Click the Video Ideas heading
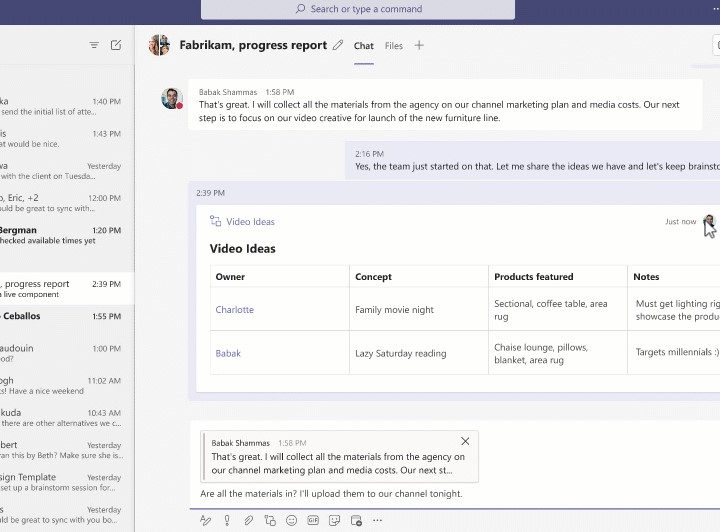The width and height of the screenshot is (720, 532). pyautogui.click(x=242, y=248)
